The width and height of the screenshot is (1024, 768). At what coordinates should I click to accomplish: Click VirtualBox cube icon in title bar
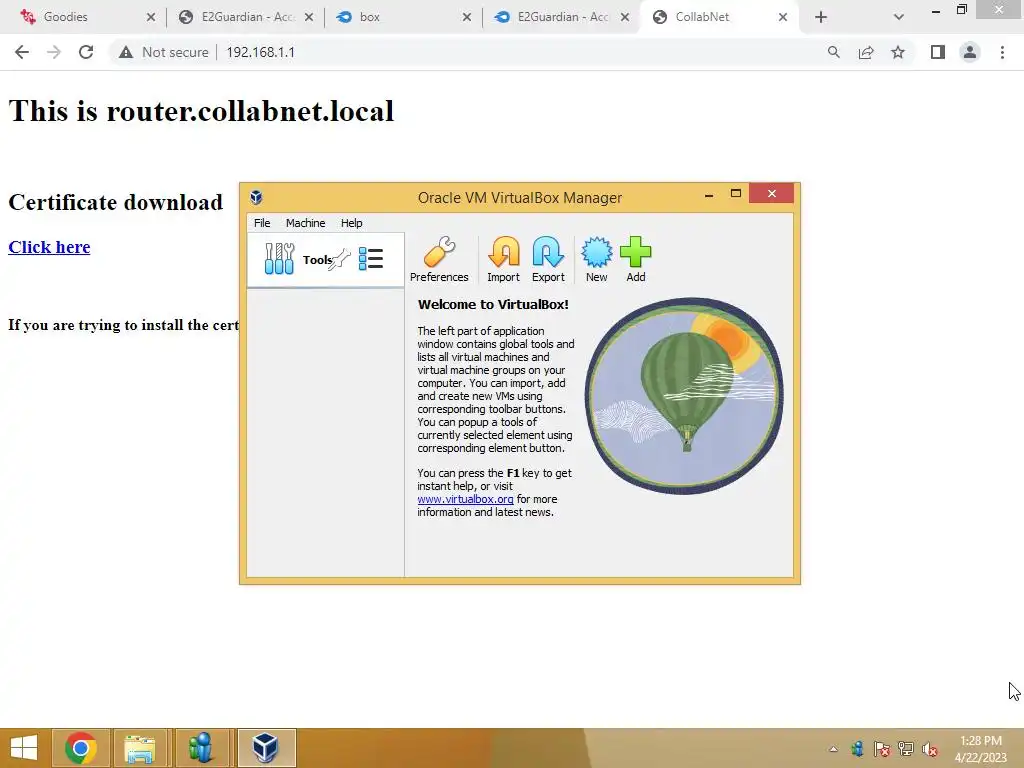coord(257,197)
